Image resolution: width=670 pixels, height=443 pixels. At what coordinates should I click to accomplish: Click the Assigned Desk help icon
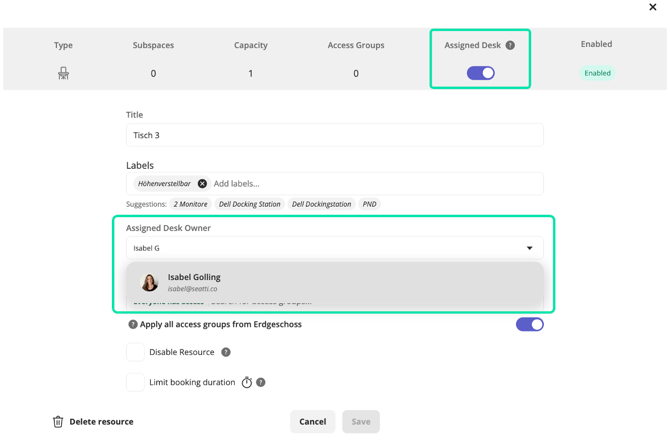click(x=510, y=45)
